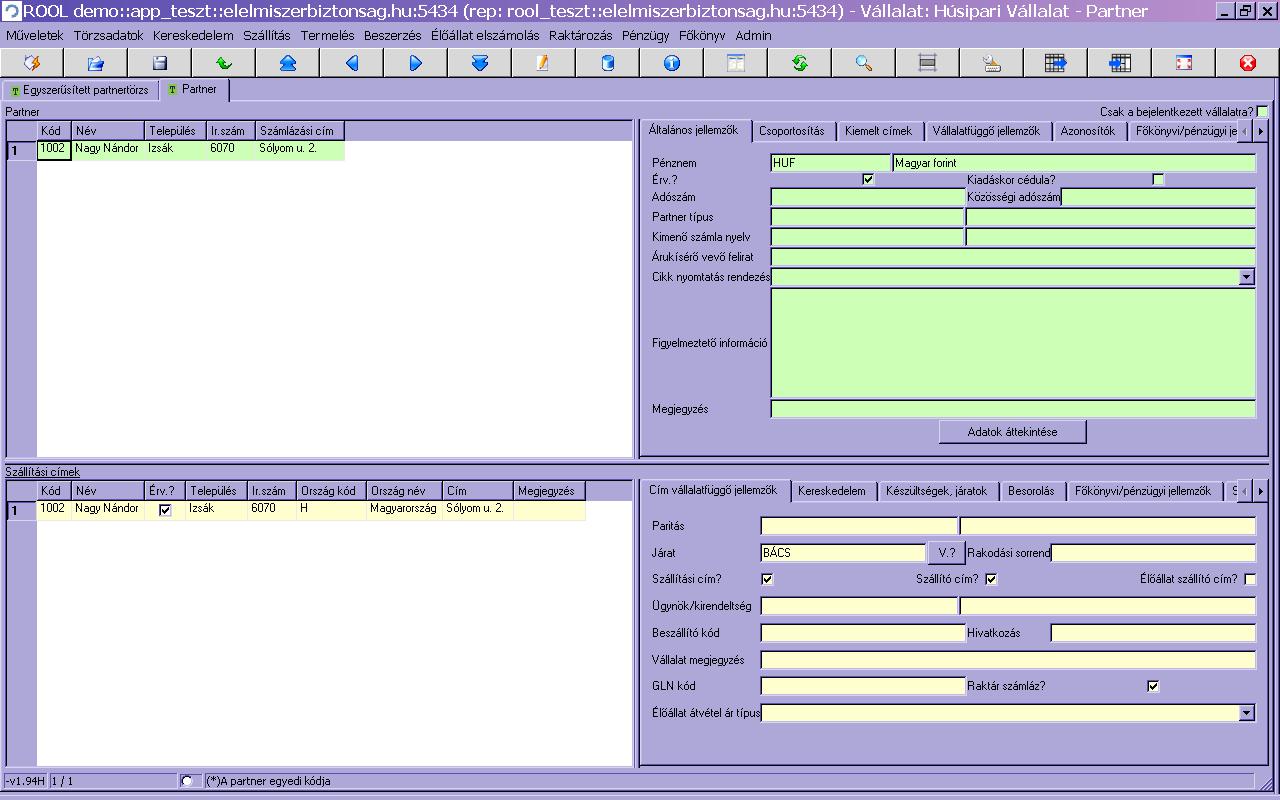Screen dimensions: 1280x800
Task: Toggle Érv.? checkbox in shipping address row
Action: [165, 510]
